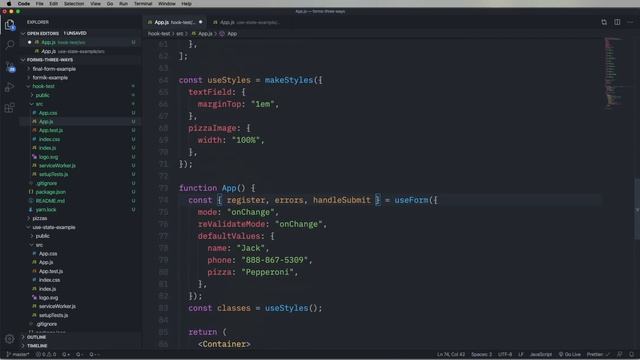Screen dimensions: 640x360
Task: Click Prettier in the status bar
Action: pyautogui.click(x=598, y=354)
